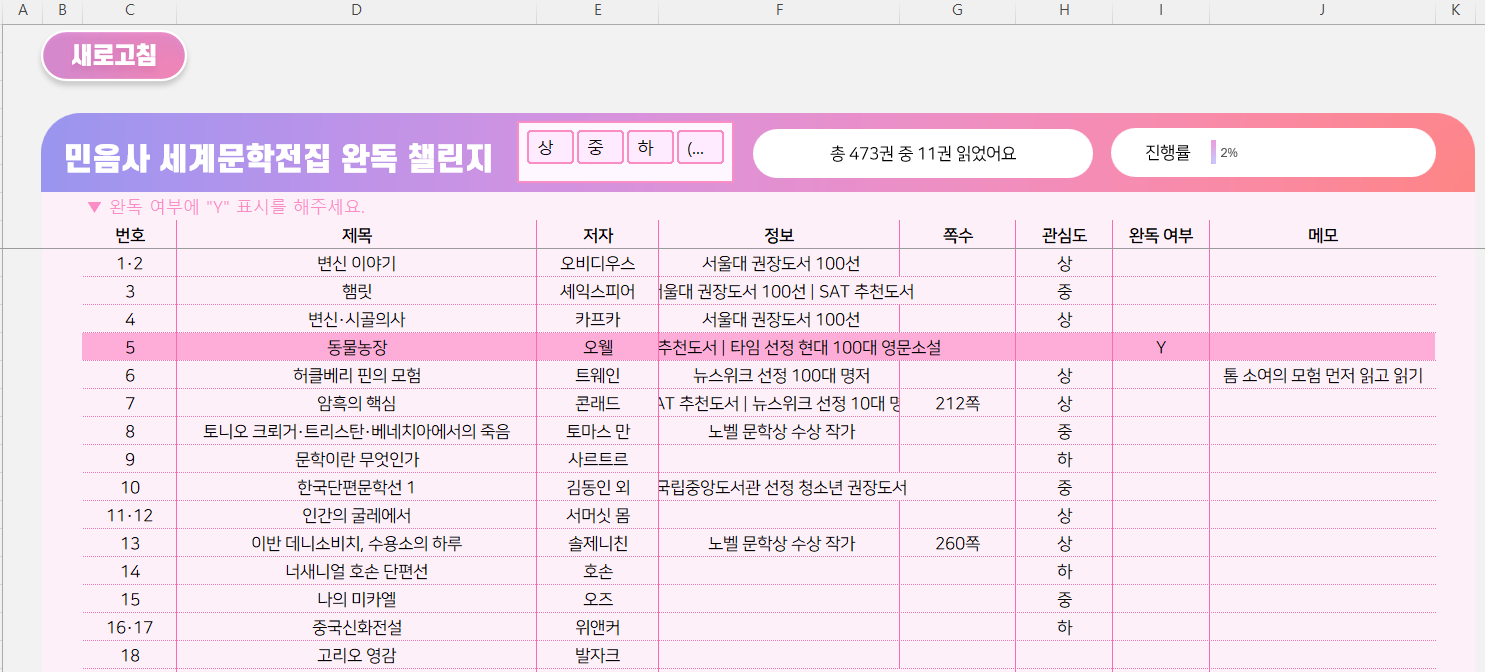Select the "(..." slicer item

point(699,148)
